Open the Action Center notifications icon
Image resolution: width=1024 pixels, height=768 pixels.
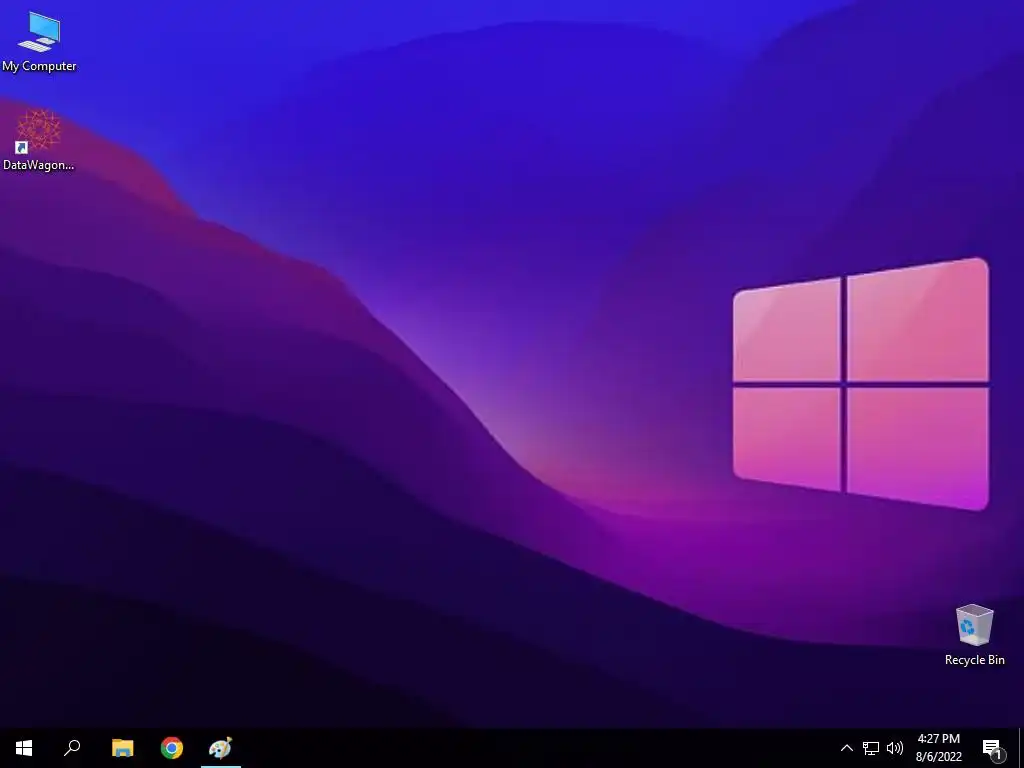[993, 748]
